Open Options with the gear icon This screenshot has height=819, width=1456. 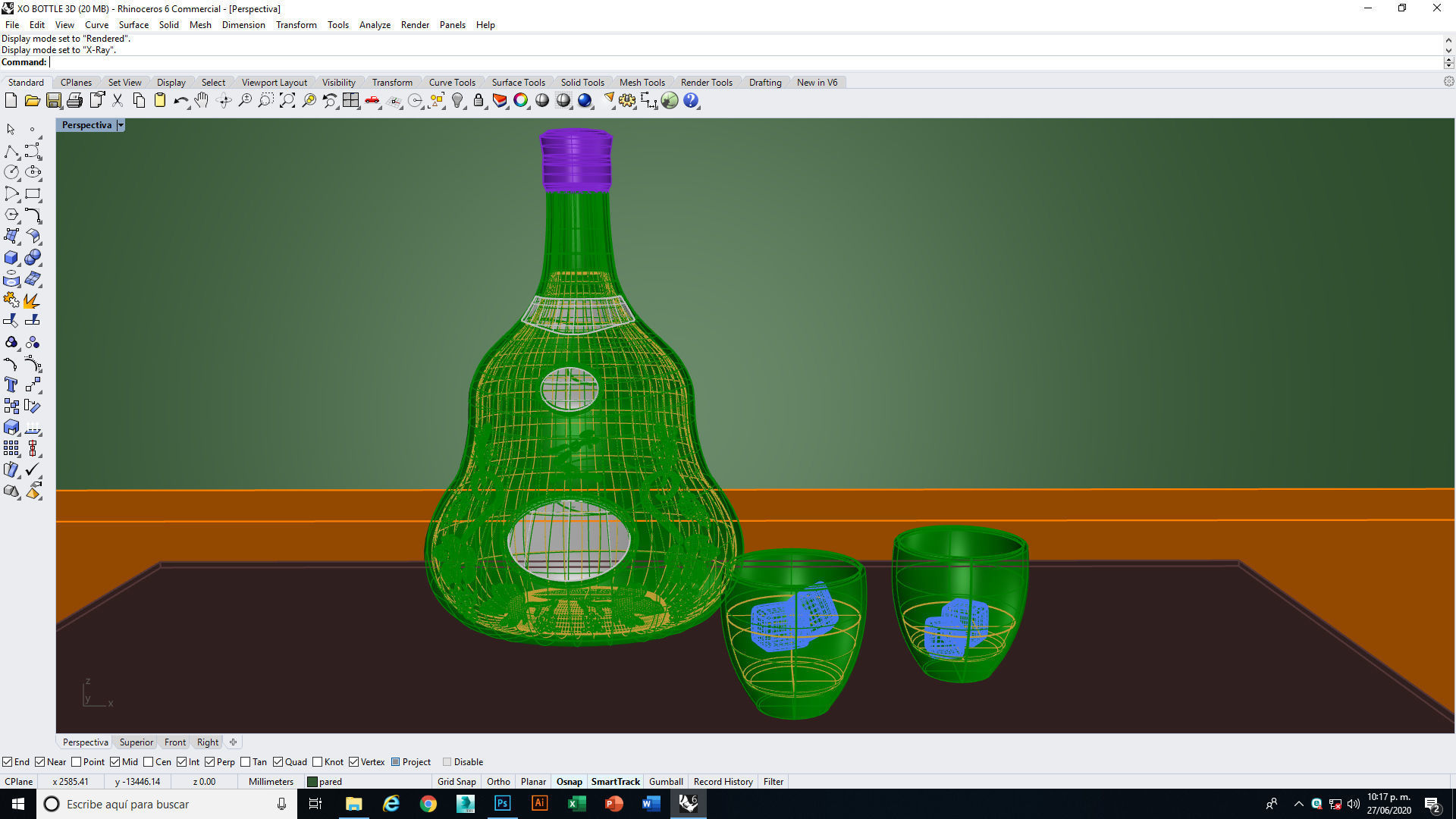point(627,100)
